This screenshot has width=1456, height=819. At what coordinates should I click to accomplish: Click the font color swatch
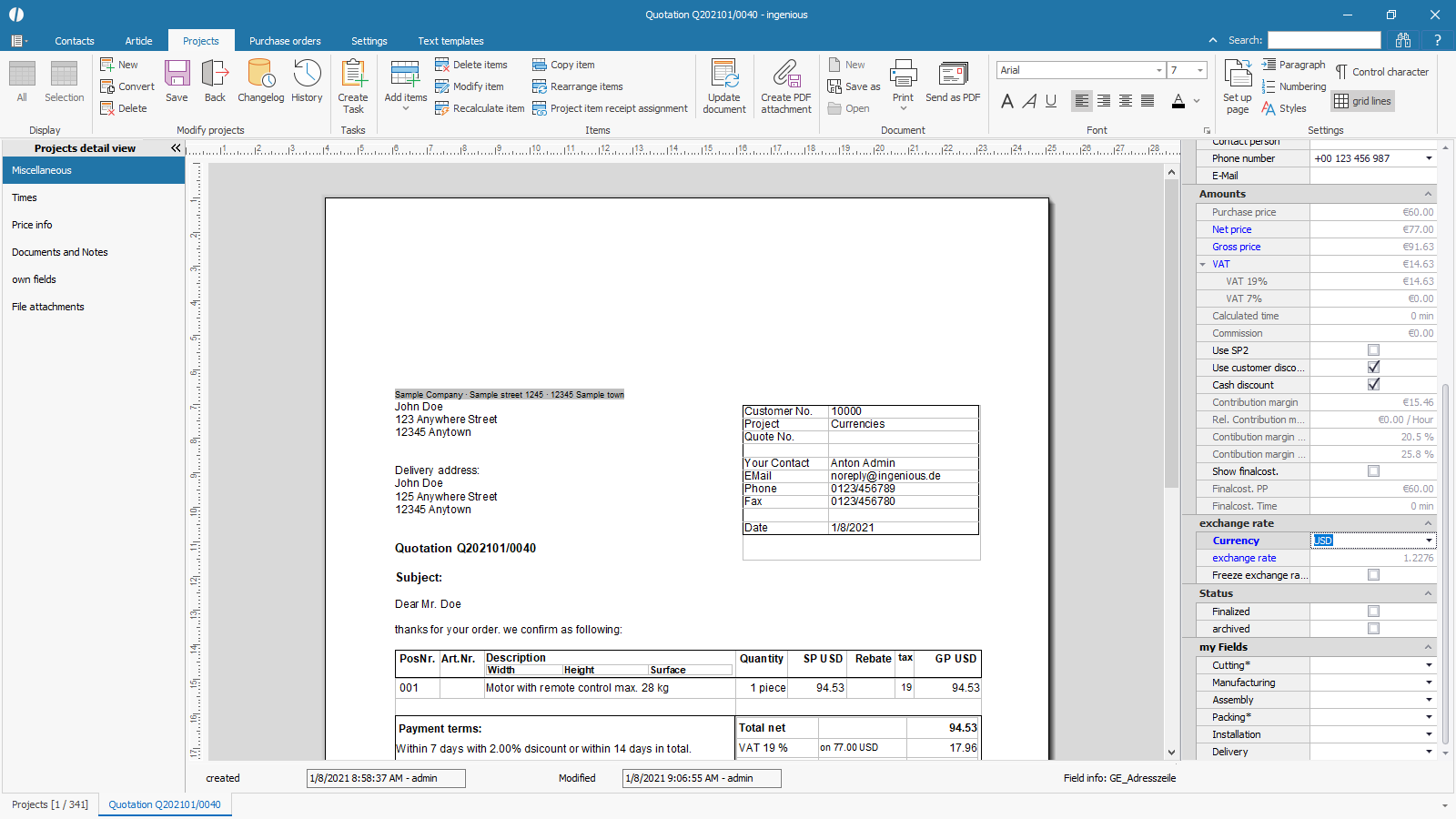point(1178,101)
